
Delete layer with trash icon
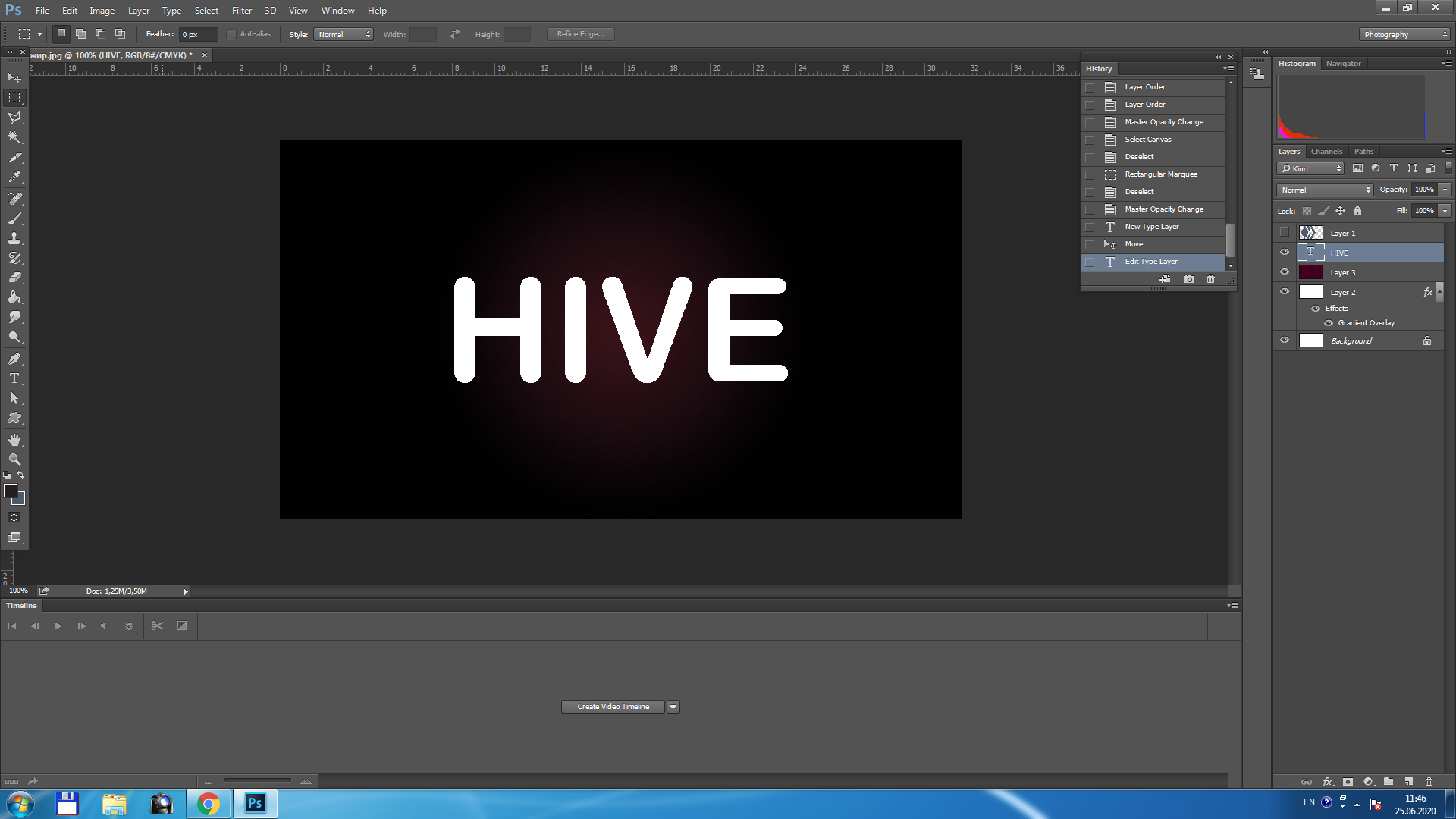(1429, 782)
